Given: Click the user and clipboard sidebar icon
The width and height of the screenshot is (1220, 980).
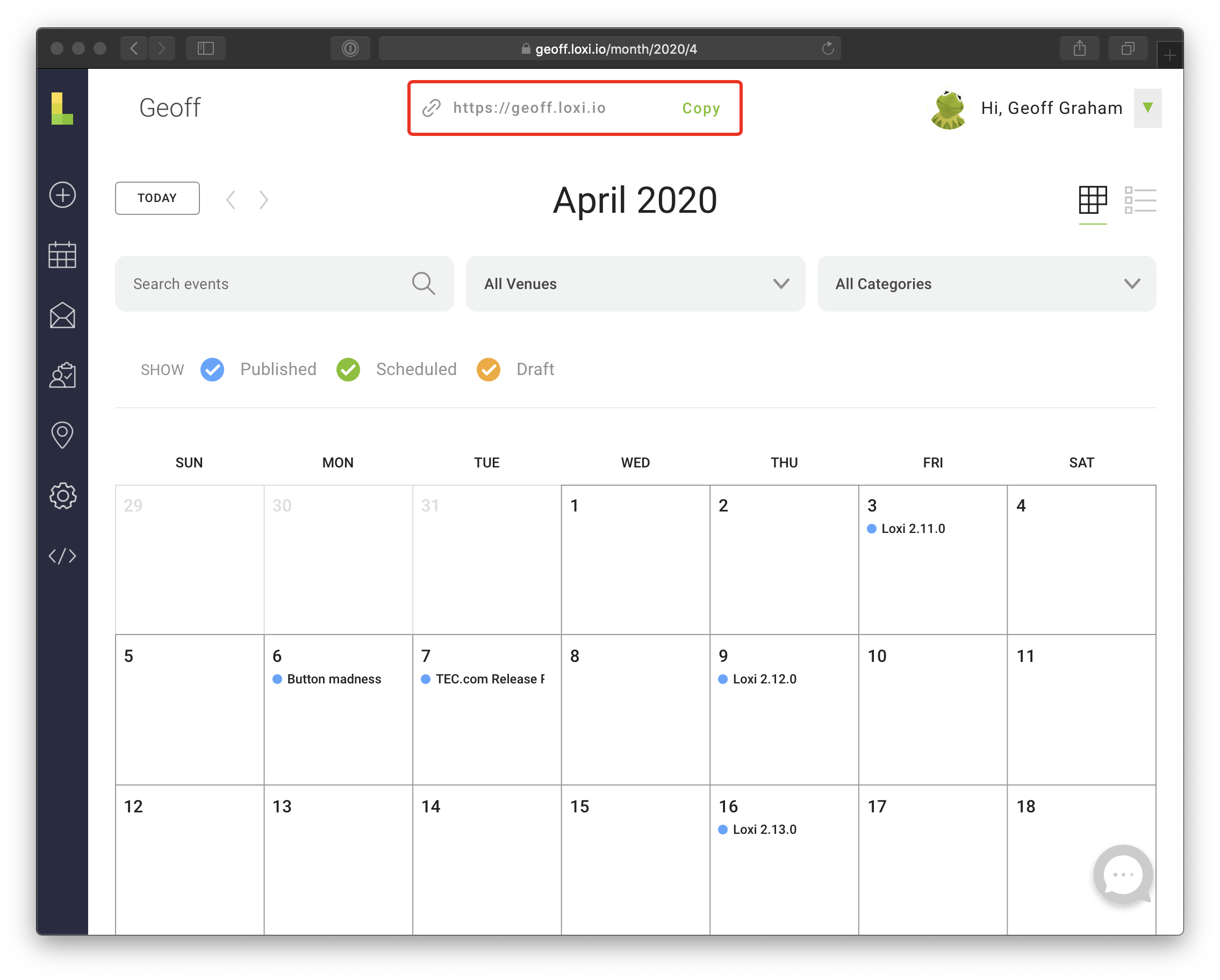Looking at the screenshot, I should click(62, 375).
